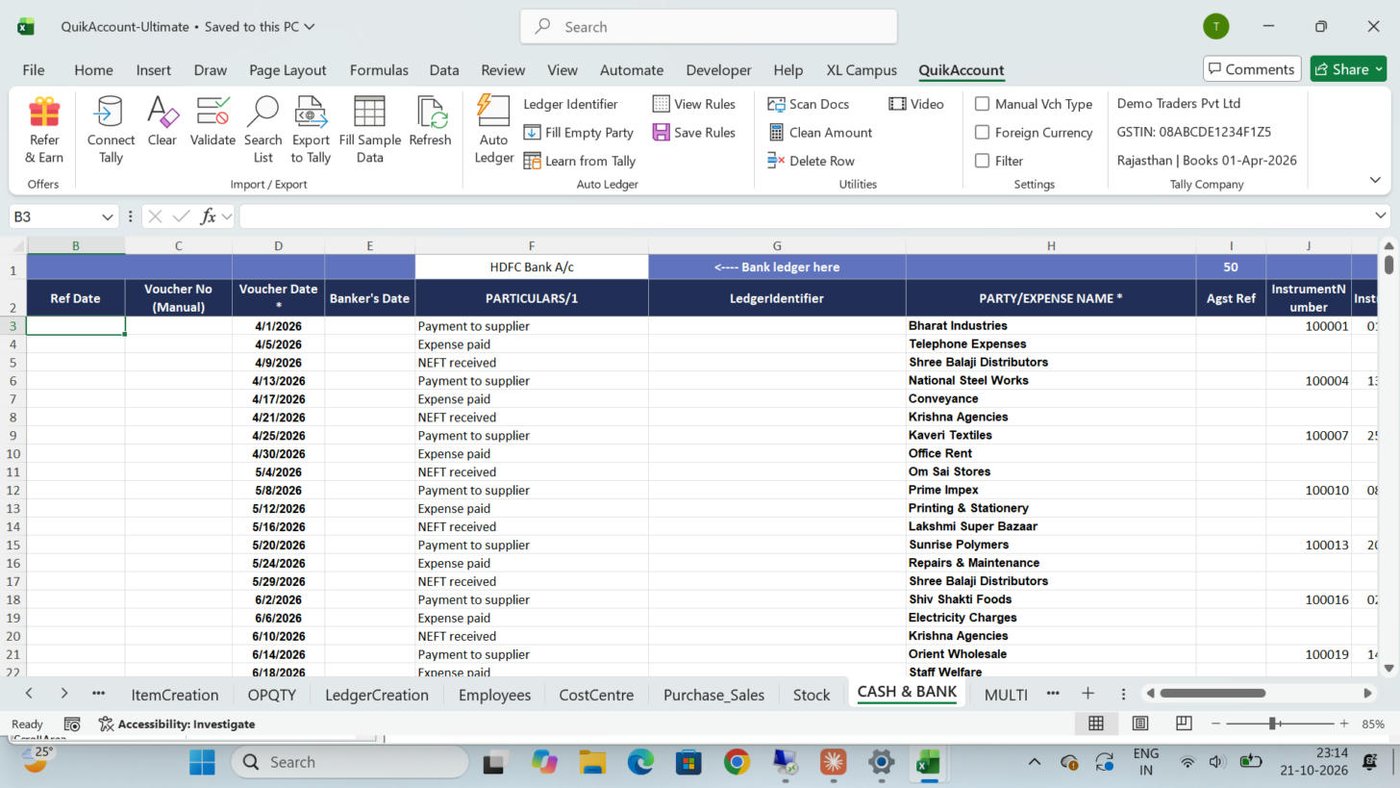
Task: Click Fill Empty Party in ribbon
Action: (x=578, y=132)
